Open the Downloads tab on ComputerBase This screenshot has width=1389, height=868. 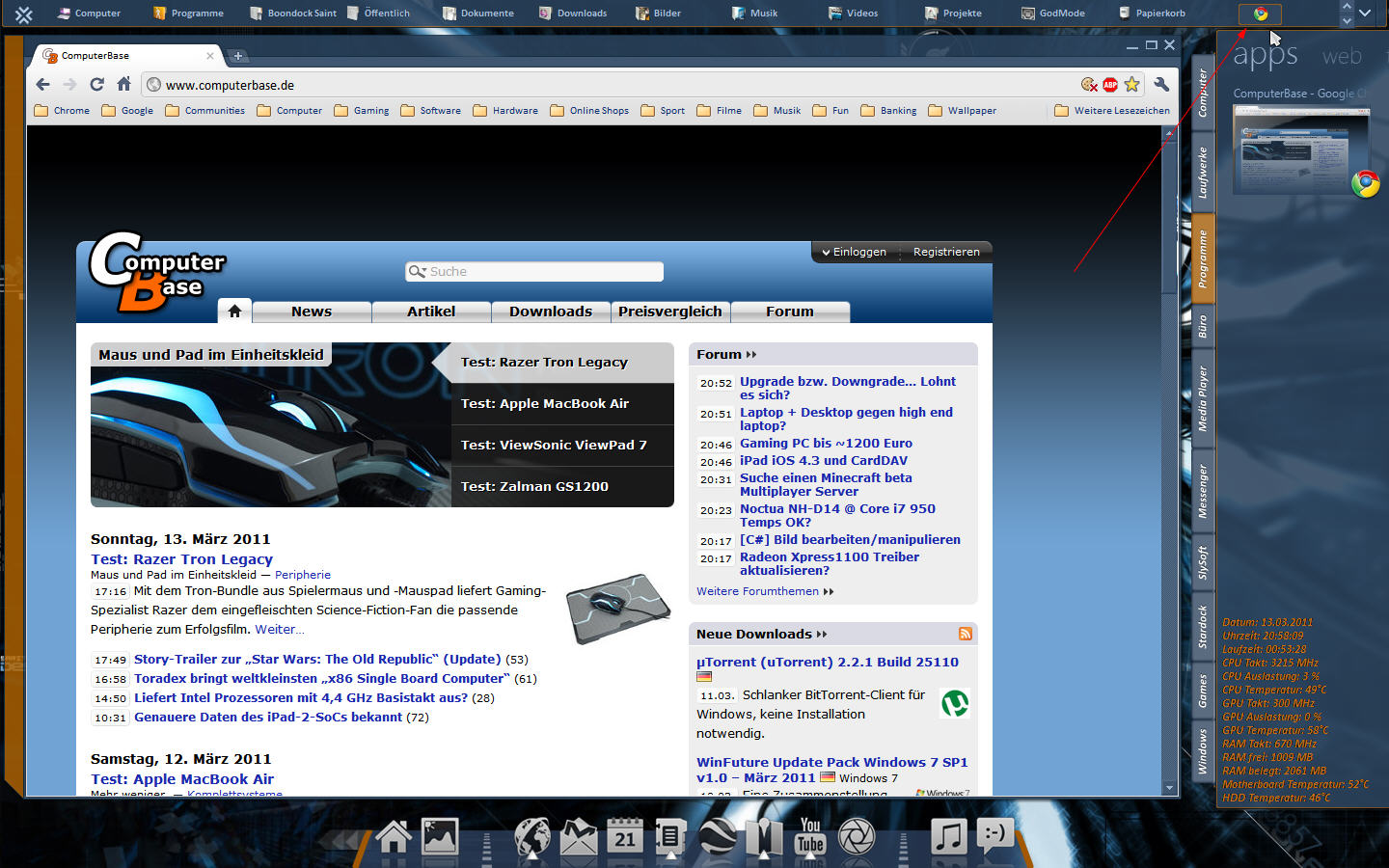[551, 312]
